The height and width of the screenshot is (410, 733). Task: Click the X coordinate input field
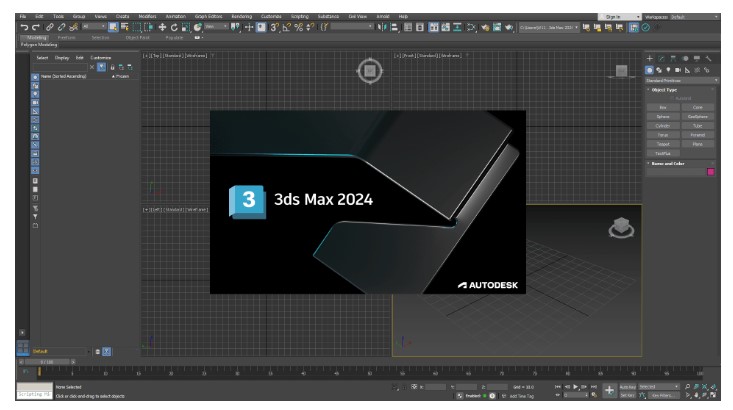tap(435, 387)
